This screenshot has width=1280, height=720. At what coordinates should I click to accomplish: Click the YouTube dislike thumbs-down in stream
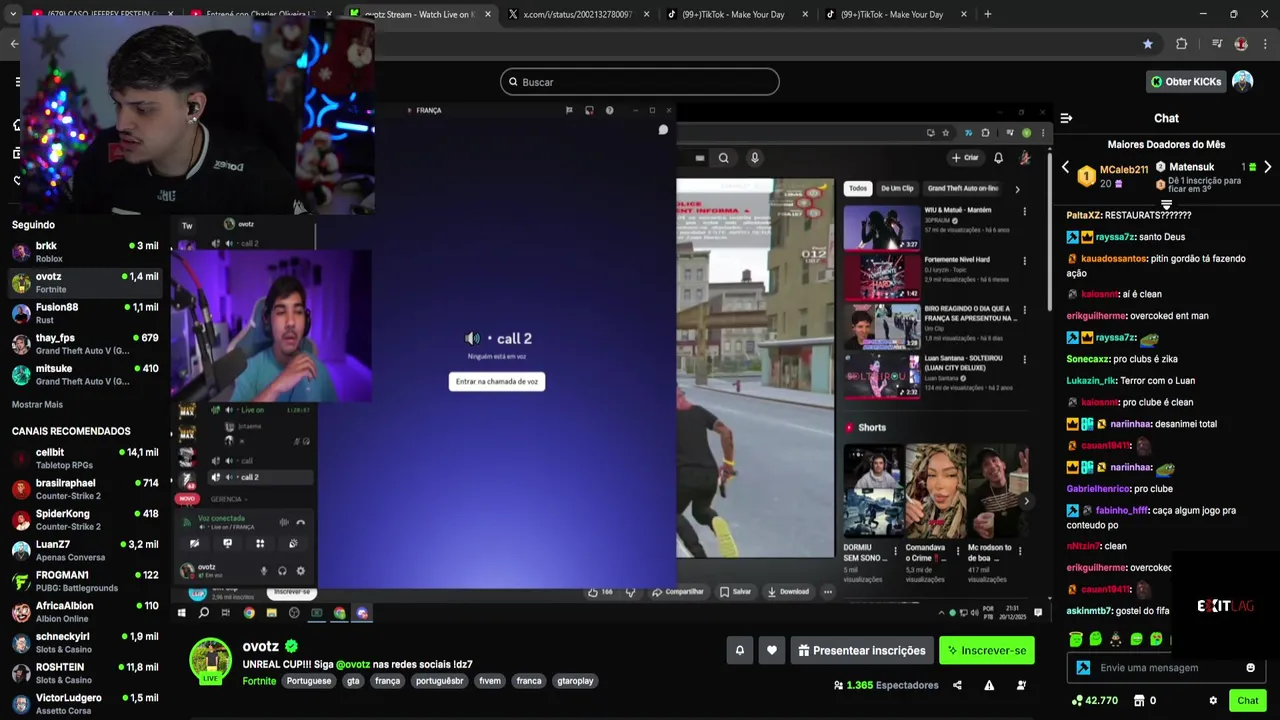[630, 592]
